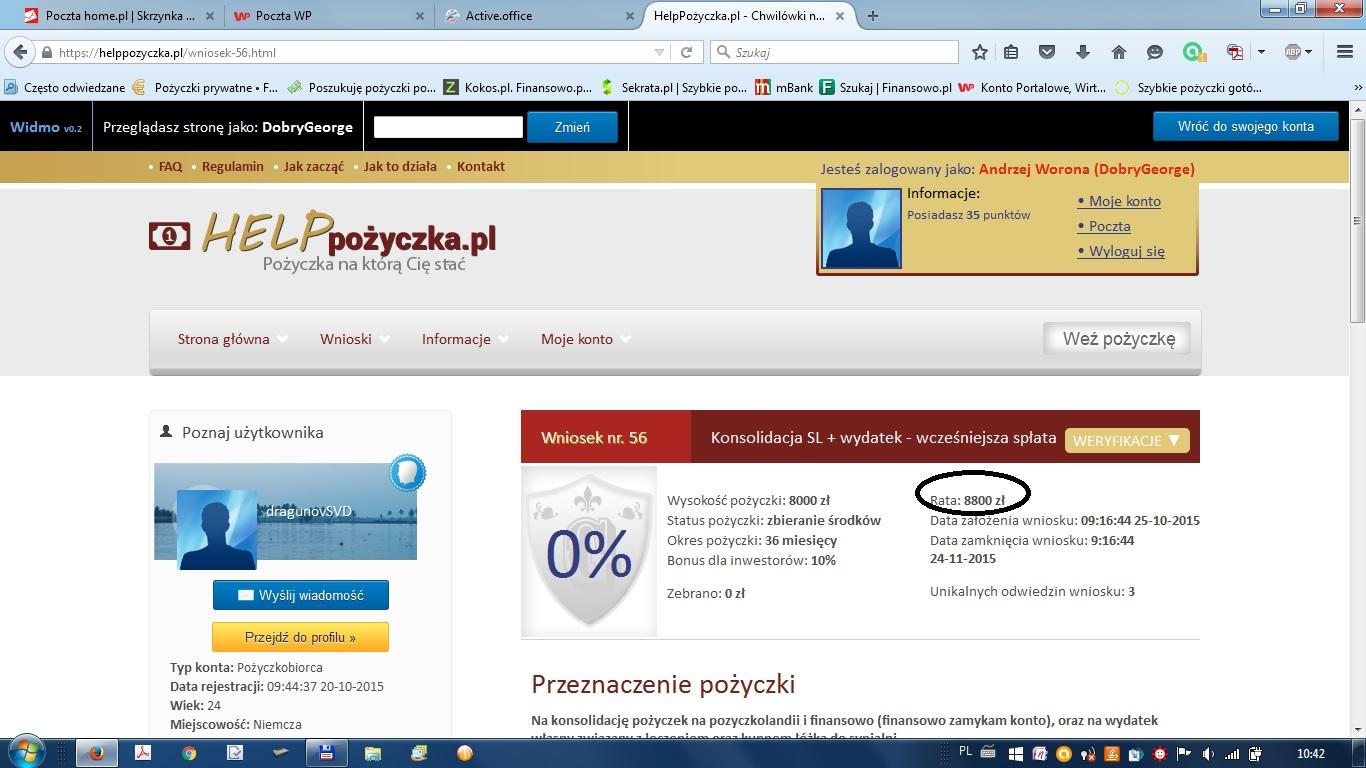Click the battery power tray icon
The height and width of the screenshot is (768, 1366).
tap(1255, 754)
